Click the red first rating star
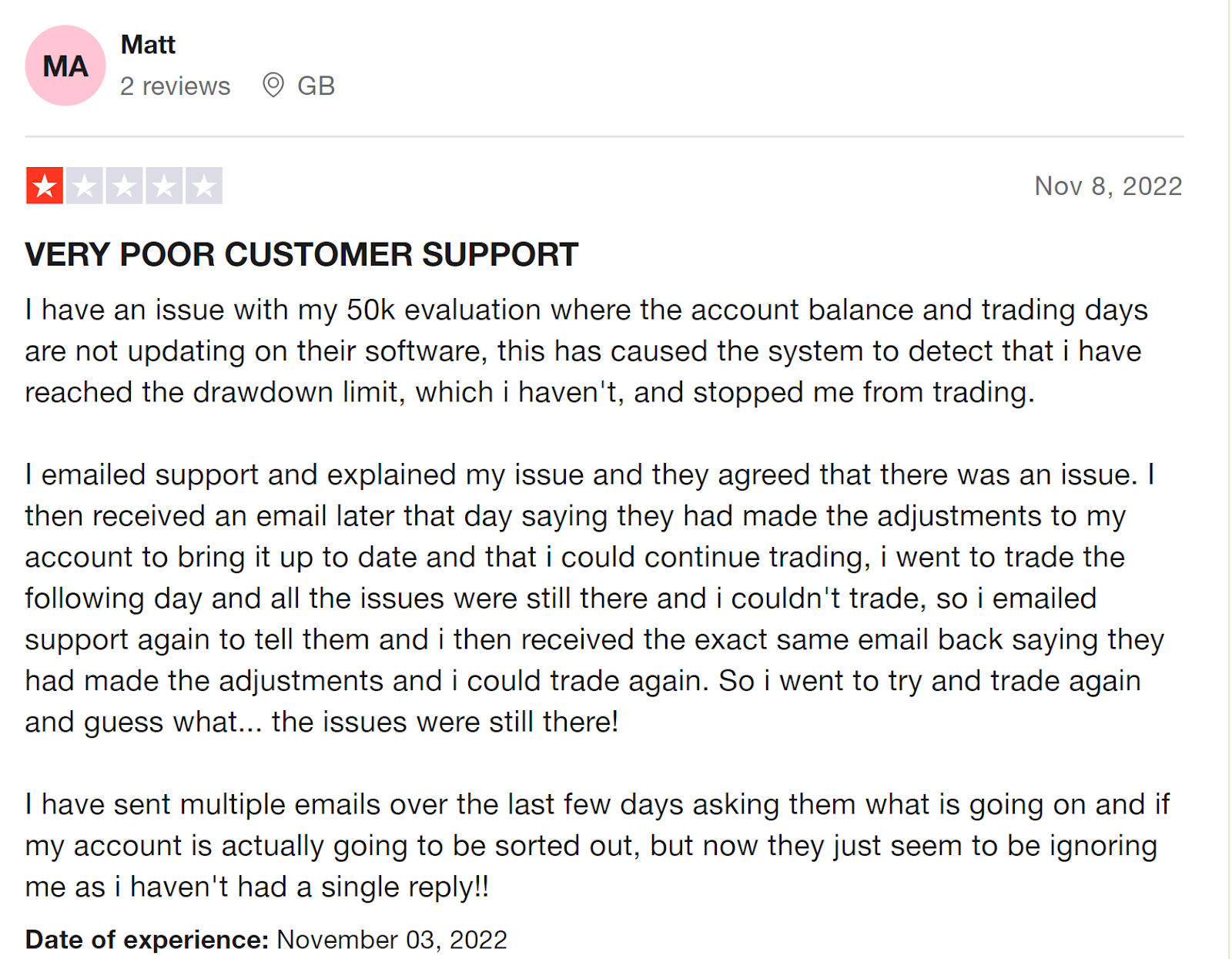1232x959 pixels. 45,186
